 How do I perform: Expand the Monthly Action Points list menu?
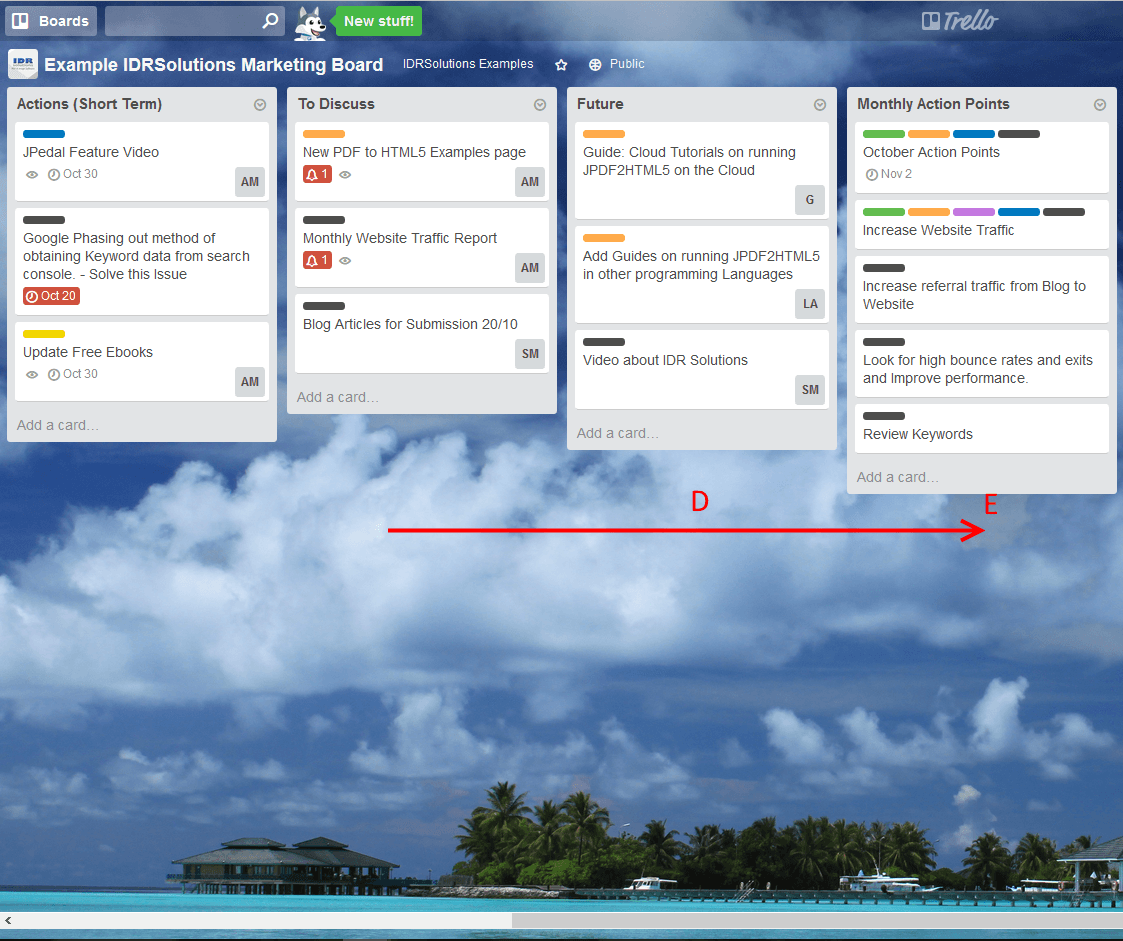1100,105
